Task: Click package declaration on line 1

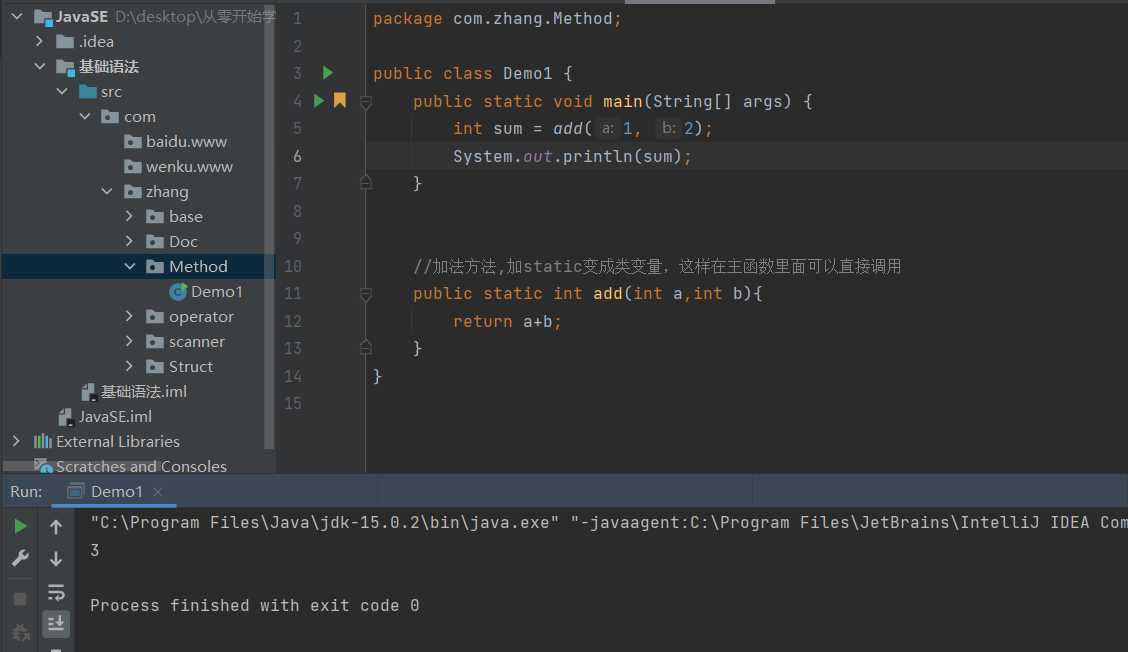Action: pyautogui.click(x=497, y=18)
